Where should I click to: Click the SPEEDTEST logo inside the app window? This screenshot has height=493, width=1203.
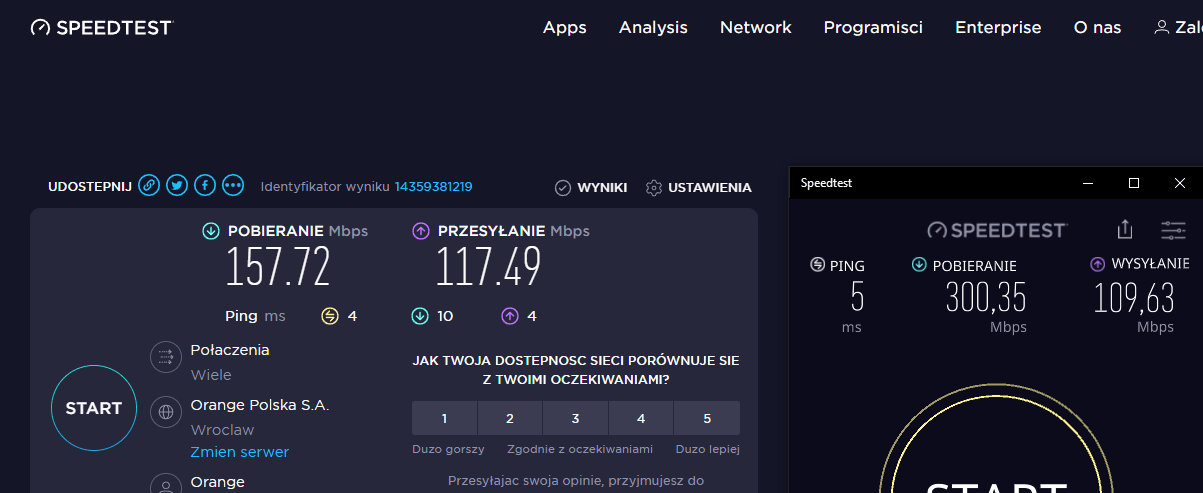point(997,230)
